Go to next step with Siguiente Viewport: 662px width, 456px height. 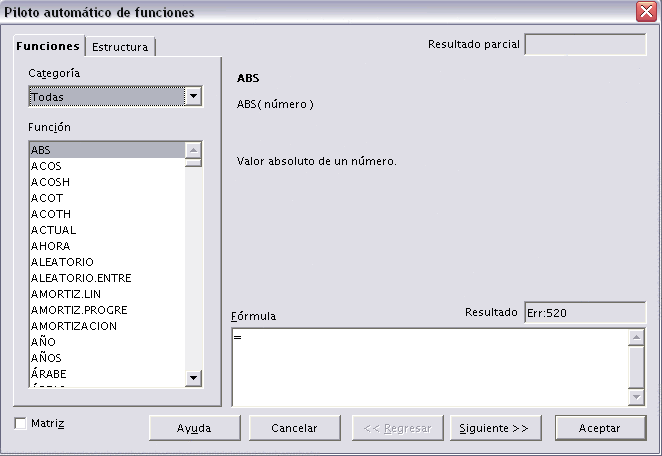point(494,428)
